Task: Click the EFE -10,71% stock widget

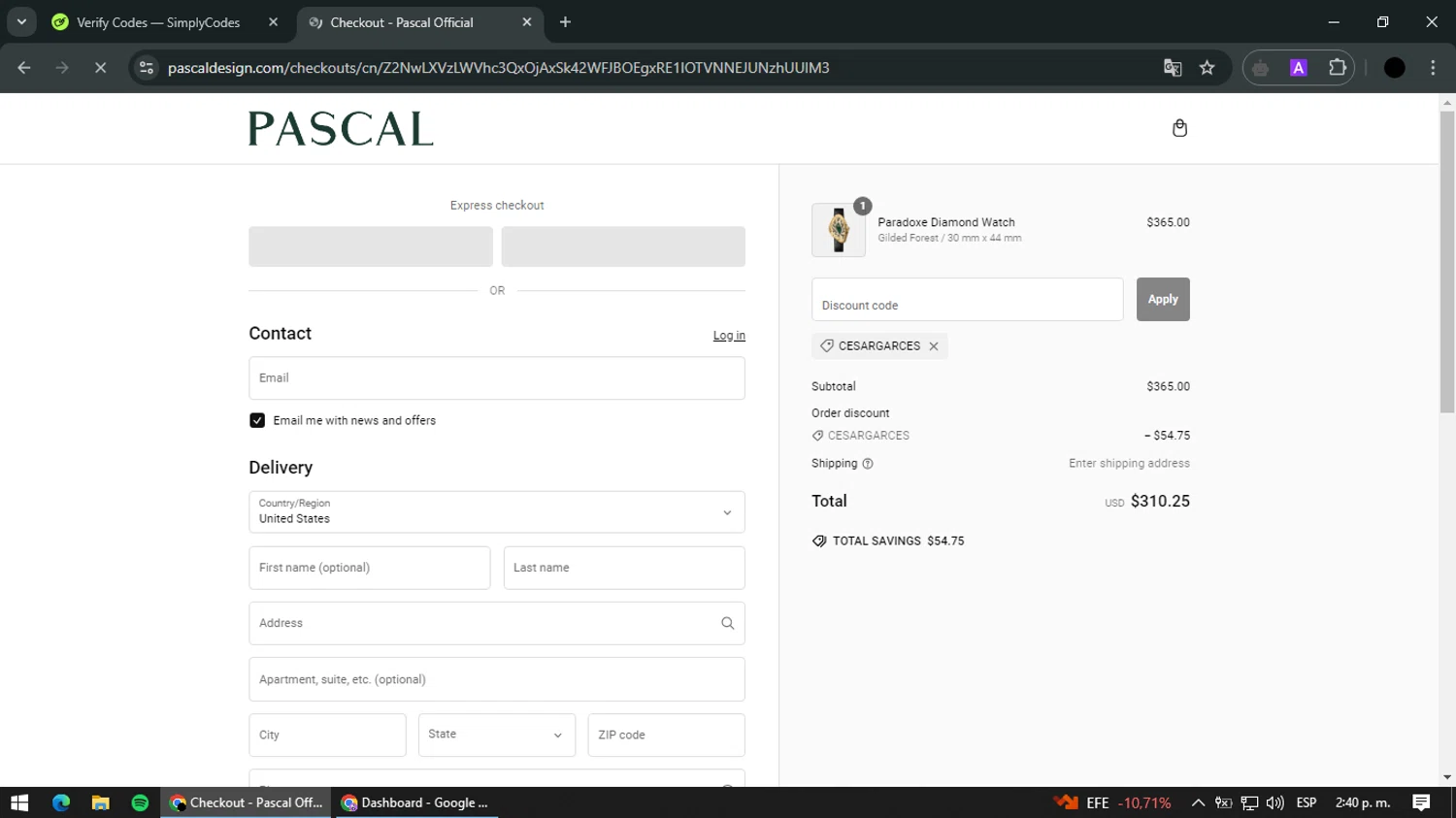Action: pyautogui.click(x=1112, y=802)
